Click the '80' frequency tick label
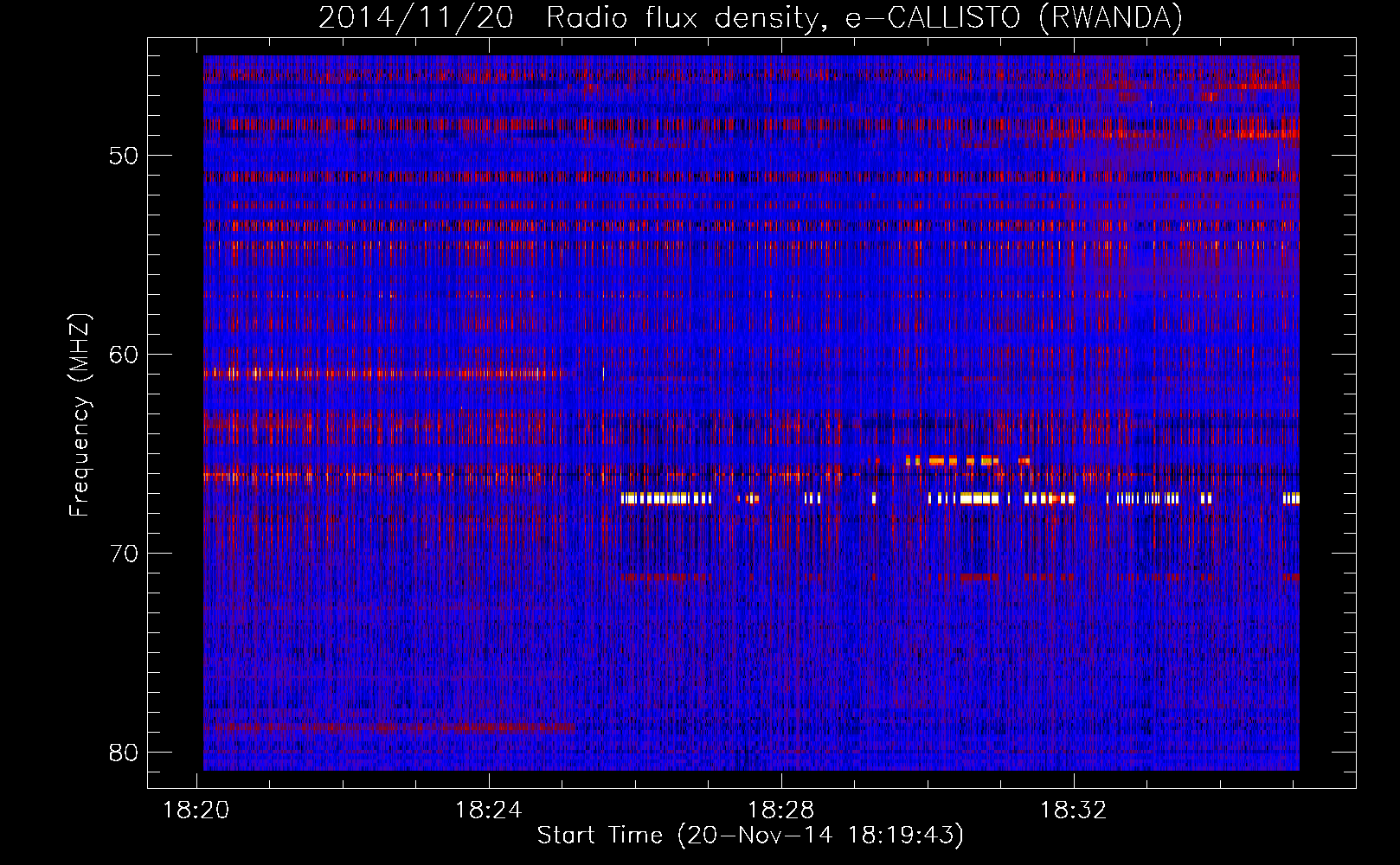Screen dimensions: 1400x865 tap(124, 753)
